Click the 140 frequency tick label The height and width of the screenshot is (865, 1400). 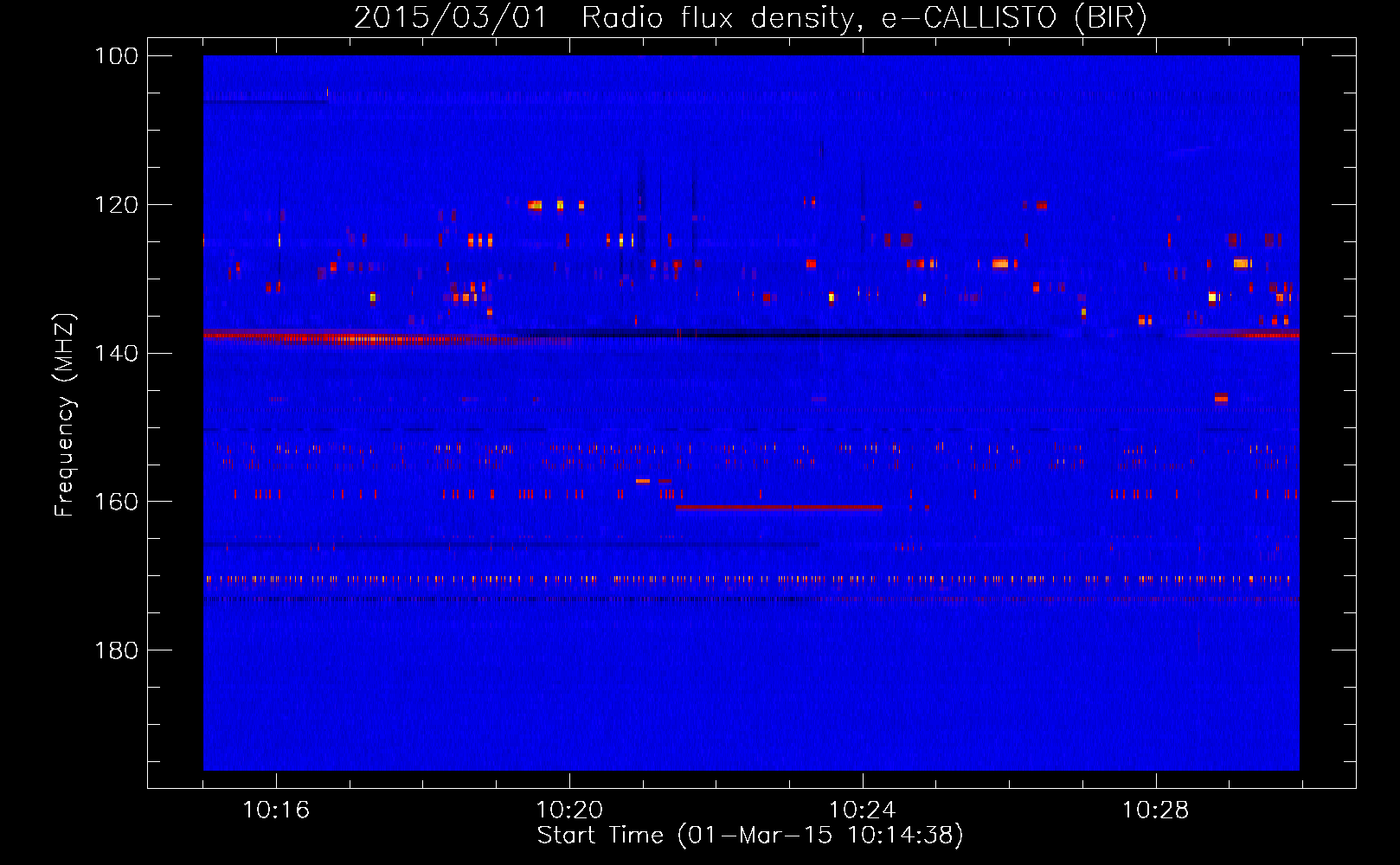pos(117,353)
